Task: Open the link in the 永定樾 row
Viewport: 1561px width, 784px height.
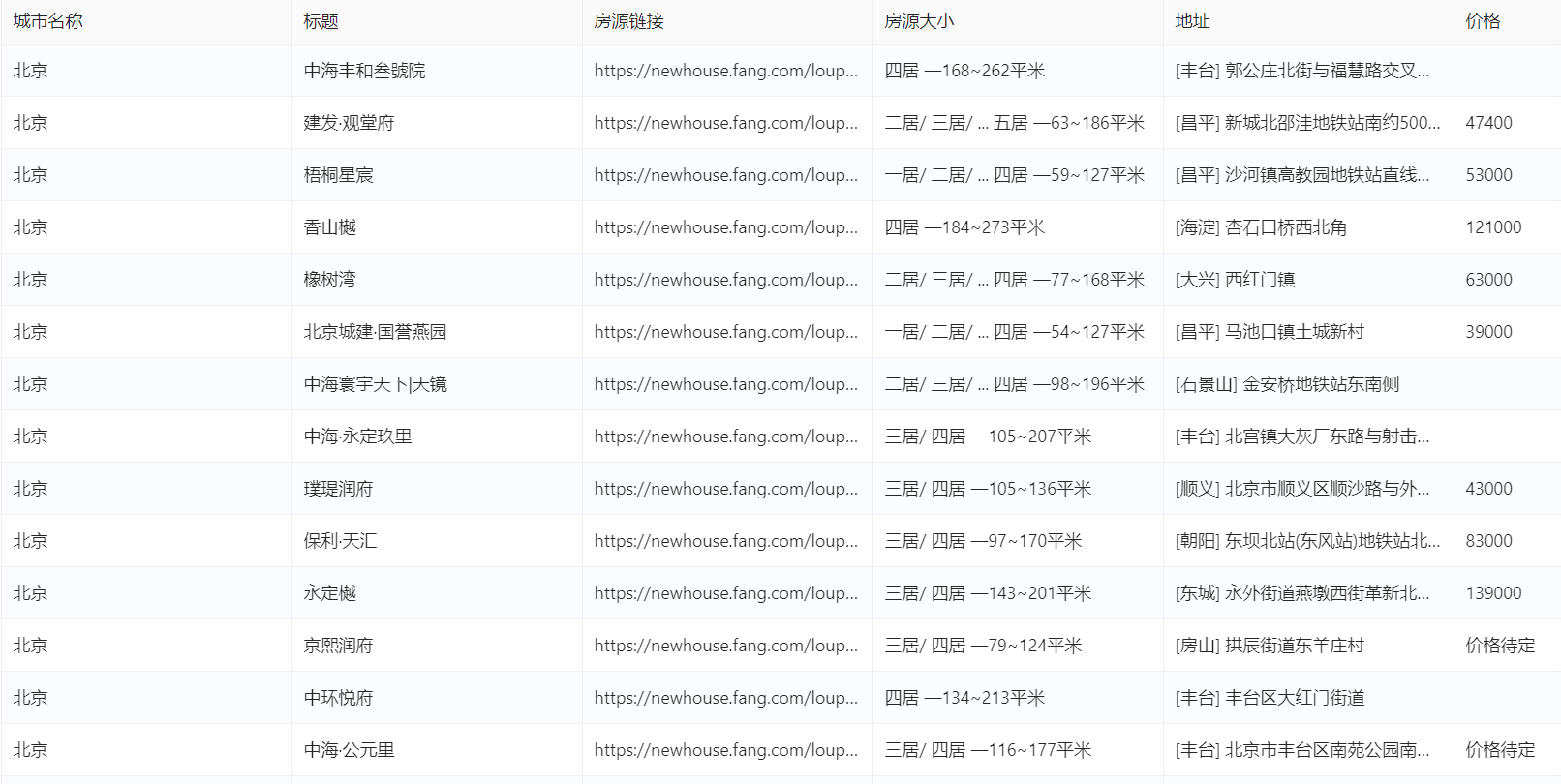Action: (x=726, y=593)
